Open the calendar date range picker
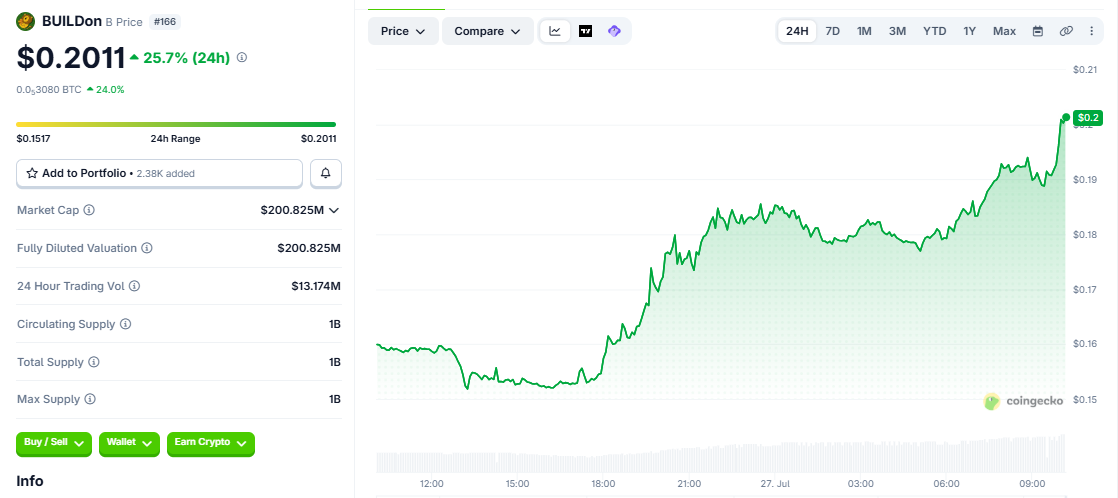 tap(1038, 31)
